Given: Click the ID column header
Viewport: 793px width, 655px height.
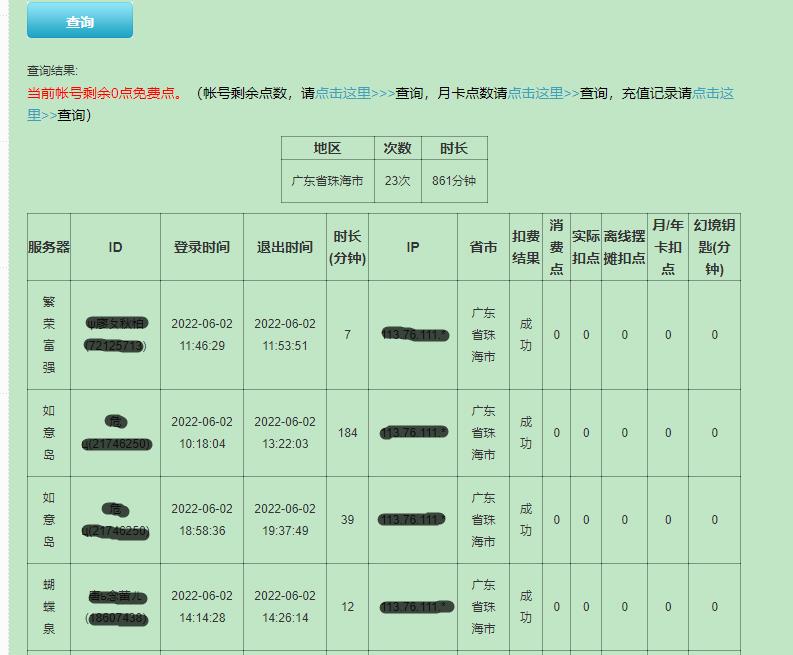Looking at the screenshot, I should coord(115,247).
